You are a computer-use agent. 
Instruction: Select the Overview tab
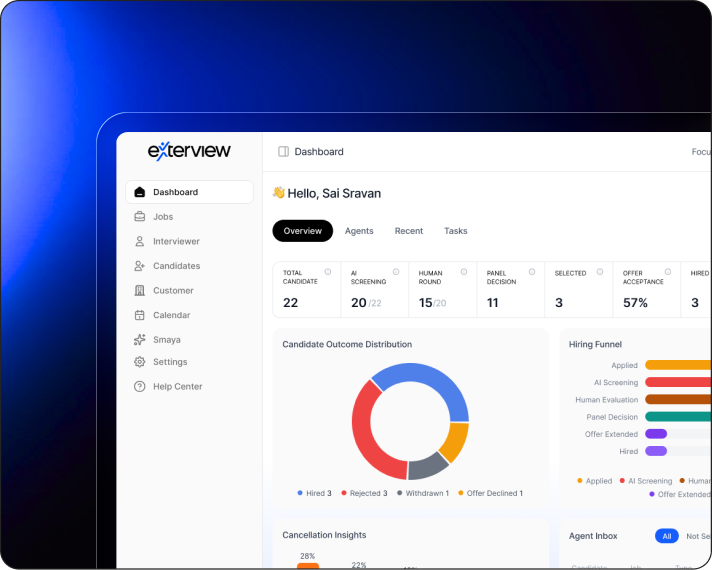[302, 231]
